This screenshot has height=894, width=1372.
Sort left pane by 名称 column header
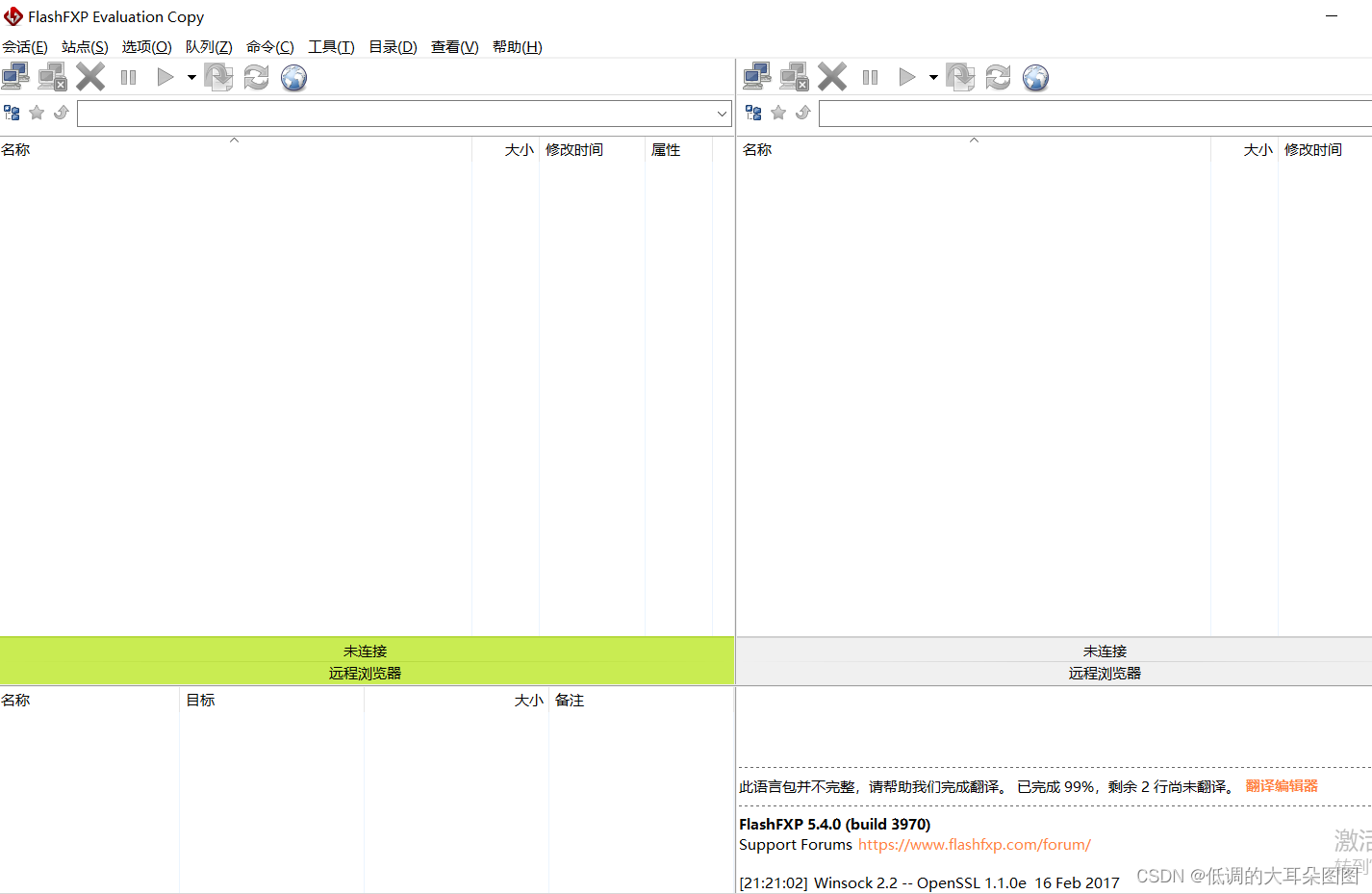point(236,149)
